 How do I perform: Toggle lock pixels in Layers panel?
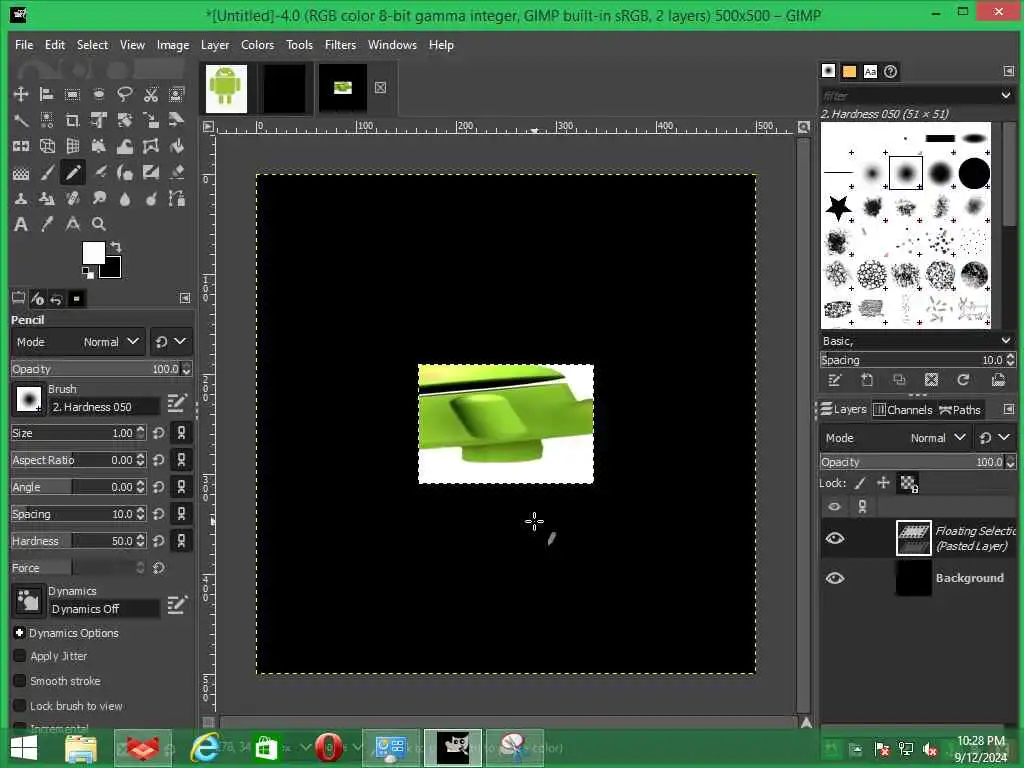pos(860,483)
